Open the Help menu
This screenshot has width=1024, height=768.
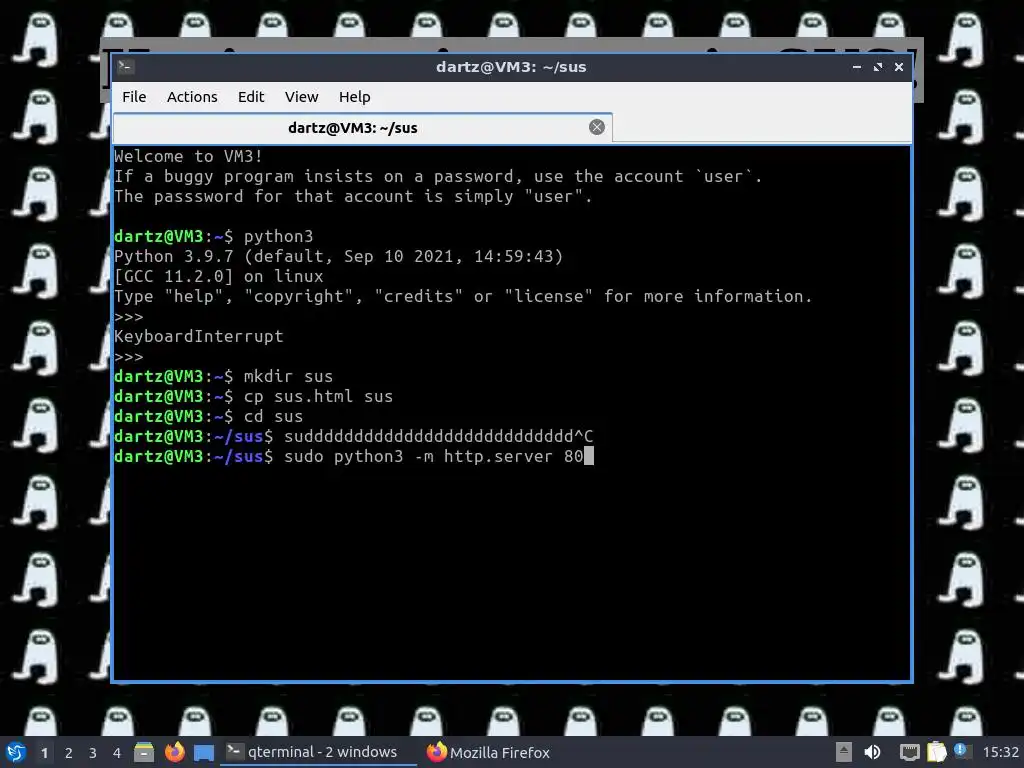[355, 97]
